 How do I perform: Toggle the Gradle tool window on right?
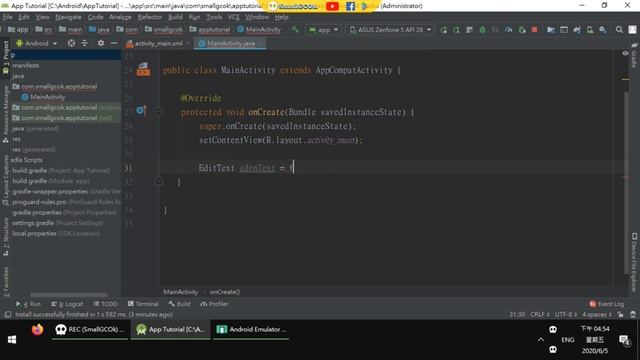(634, 55)
